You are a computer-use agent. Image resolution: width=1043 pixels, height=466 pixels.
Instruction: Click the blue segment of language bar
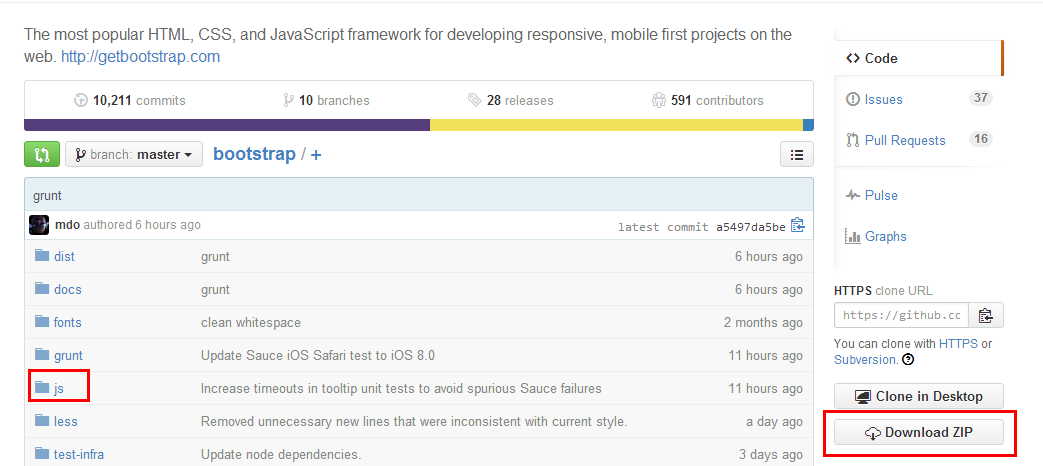click(808, 125)
